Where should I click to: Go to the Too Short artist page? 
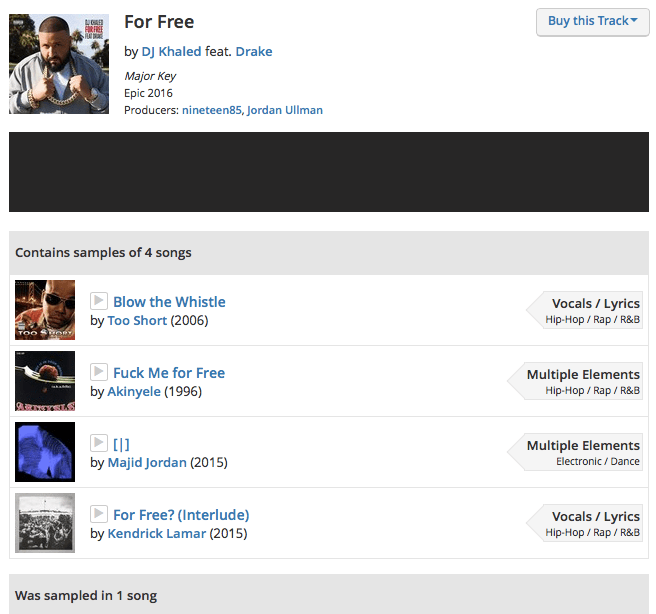point(137,321)
